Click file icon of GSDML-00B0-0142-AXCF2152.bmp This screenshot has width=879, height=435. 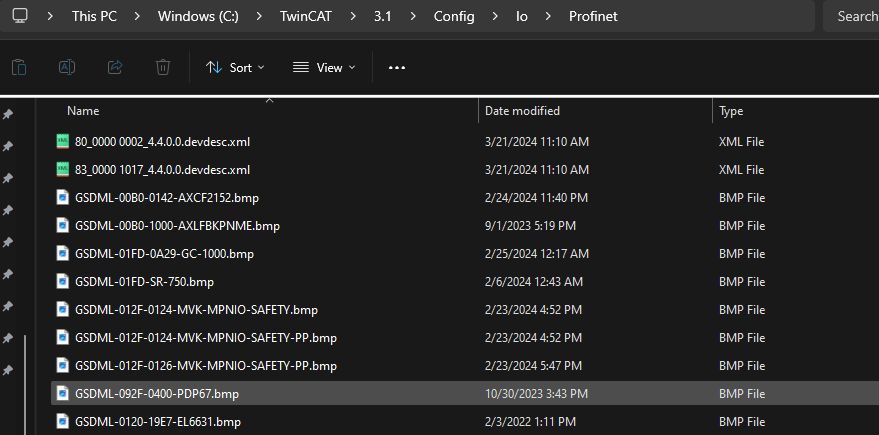tap(63, 197)
